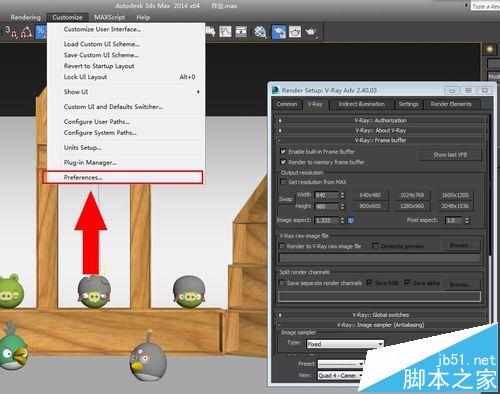The width and height of the screenshot is (500, 394).
Task: Toggle the Percent Snap toolbar icon
Action: [41, 32]
